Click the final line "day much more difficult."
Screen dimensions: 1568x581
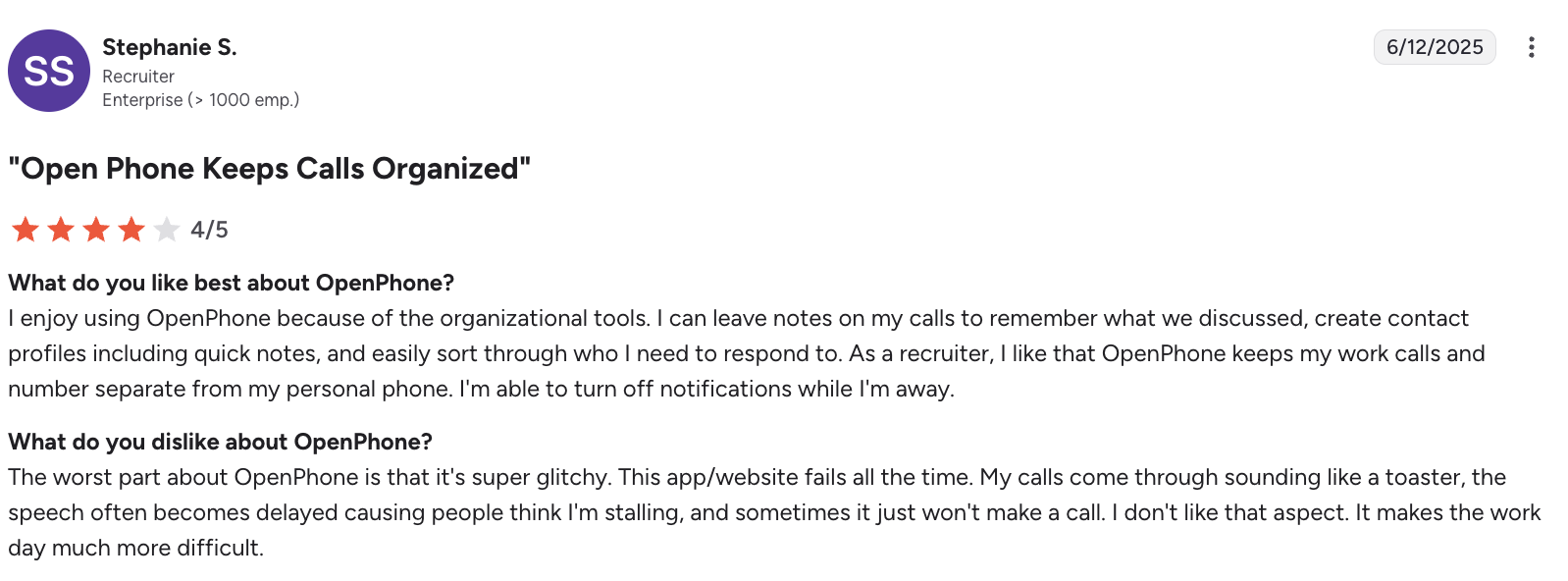pos(135,548)
